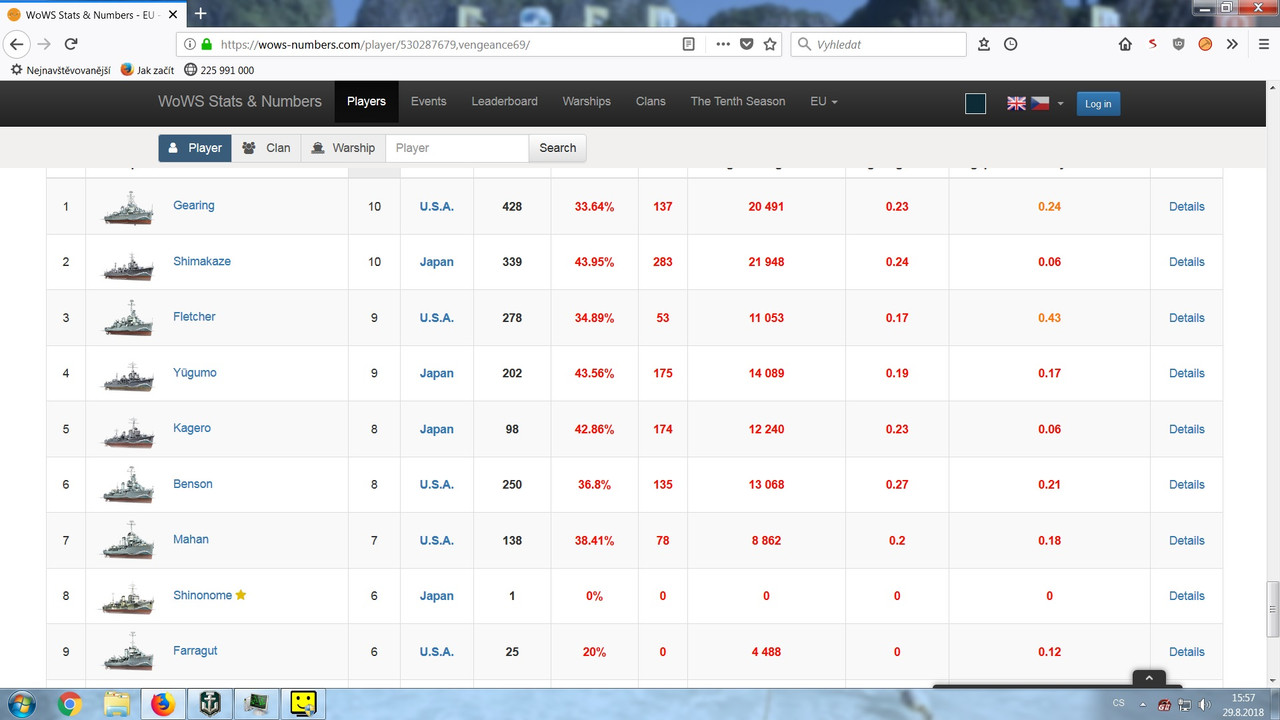Launch Wargaming app from the taskbar
Screen dimensions: 1280x720
210,704
